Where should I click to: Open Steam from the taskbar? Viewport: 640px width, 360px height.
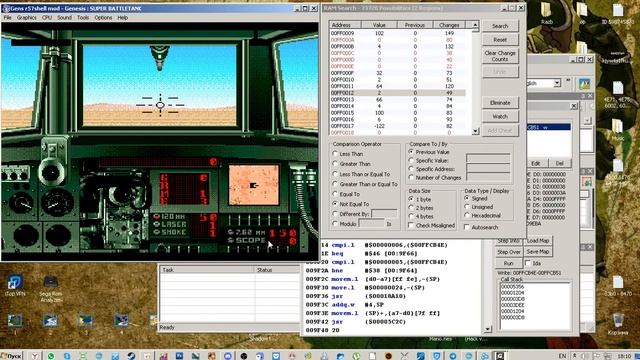[x=131, y=356]
